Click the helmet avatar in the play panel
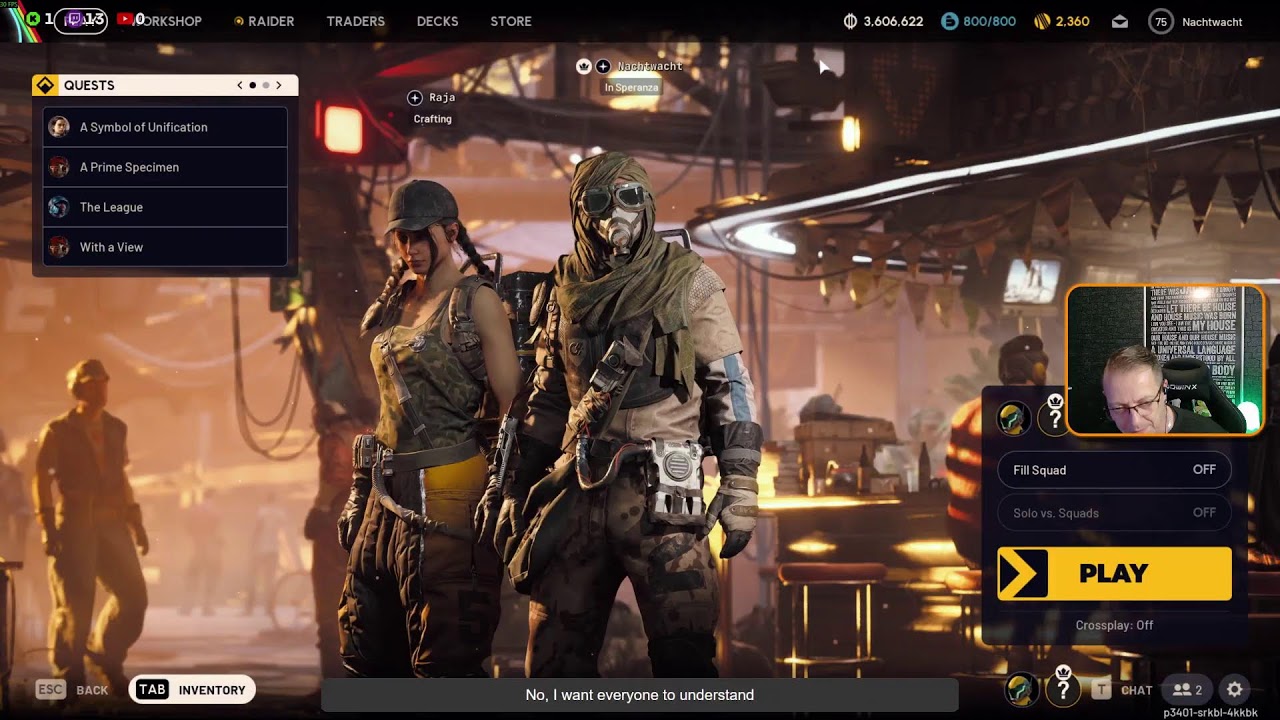Viewport: 1280px width, 720px height. tap(1013, 418)
